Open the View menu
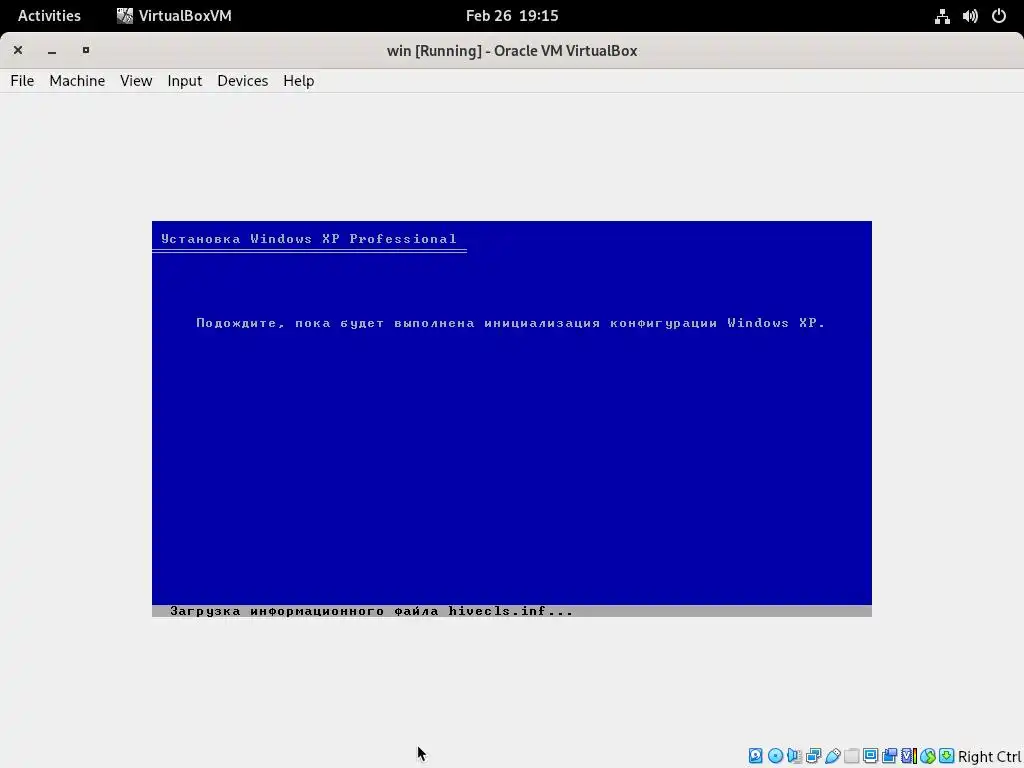The image size is (1024, 768). 136,80
